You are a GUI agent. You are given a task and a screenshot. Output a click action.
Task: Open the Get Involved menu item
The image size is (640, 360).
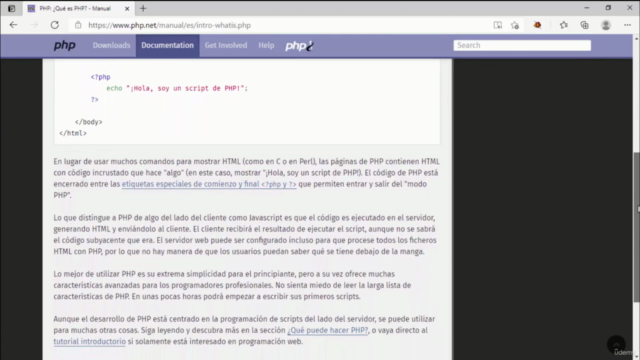[x=226, y=45]
